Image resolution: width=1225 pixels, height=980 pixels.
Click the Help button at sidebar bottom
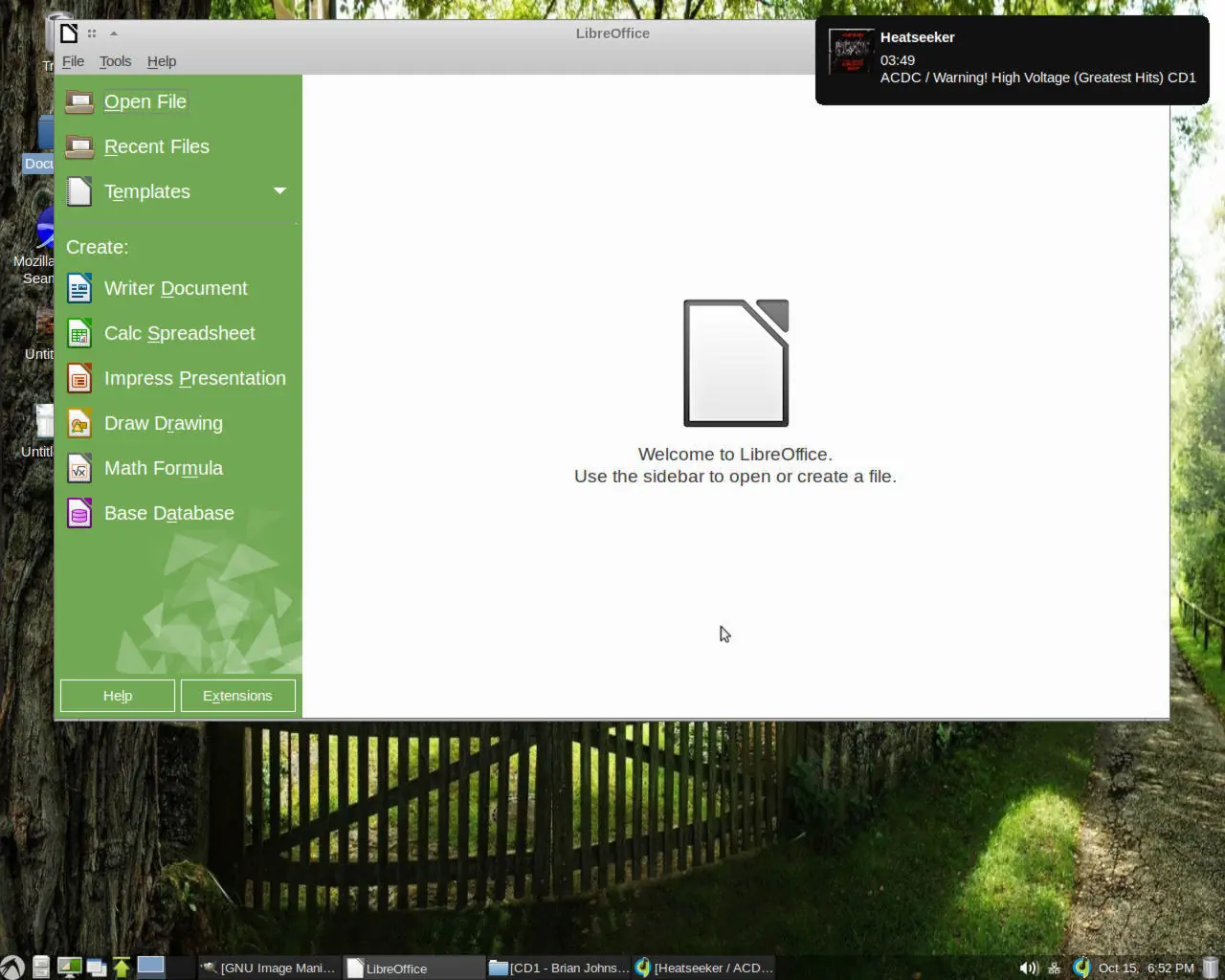[x=118, y=696]
